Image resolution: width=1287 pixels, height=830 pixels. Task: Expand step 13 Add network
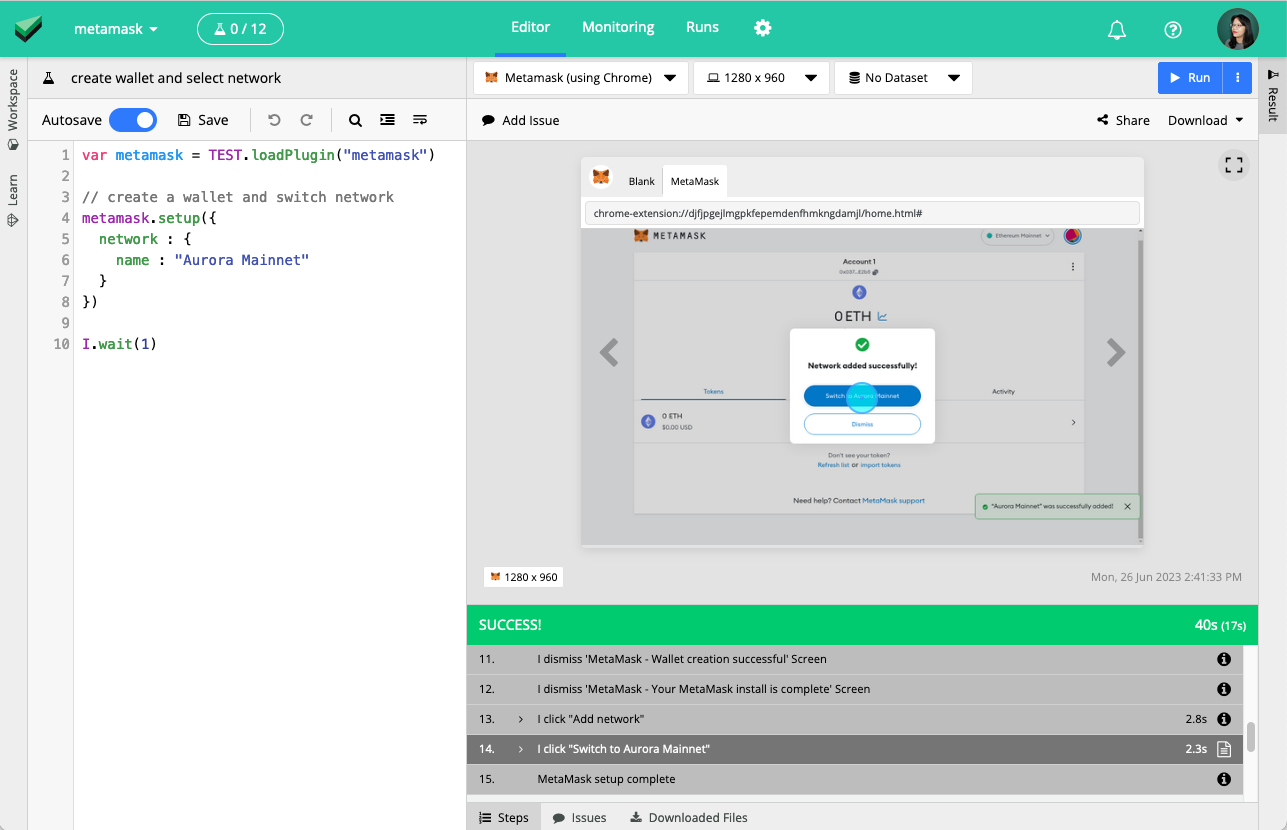click(521, 720)
